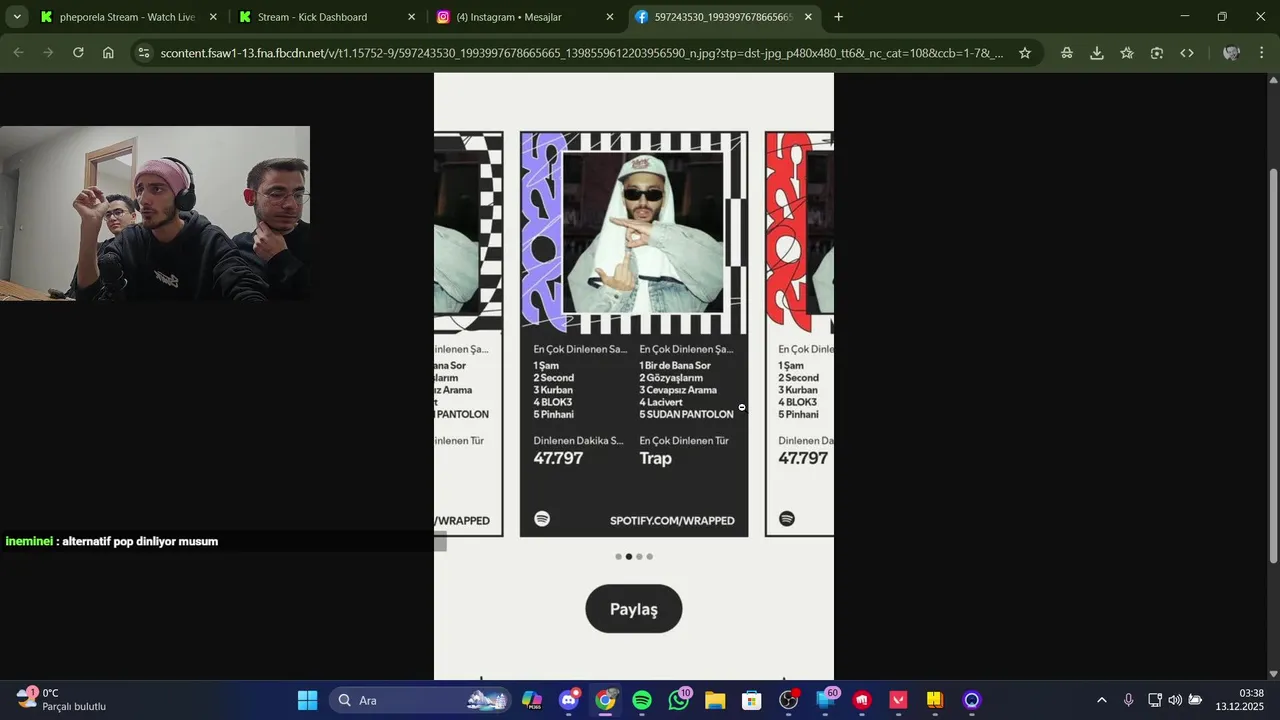Open the browser home page

pos(108,53)
